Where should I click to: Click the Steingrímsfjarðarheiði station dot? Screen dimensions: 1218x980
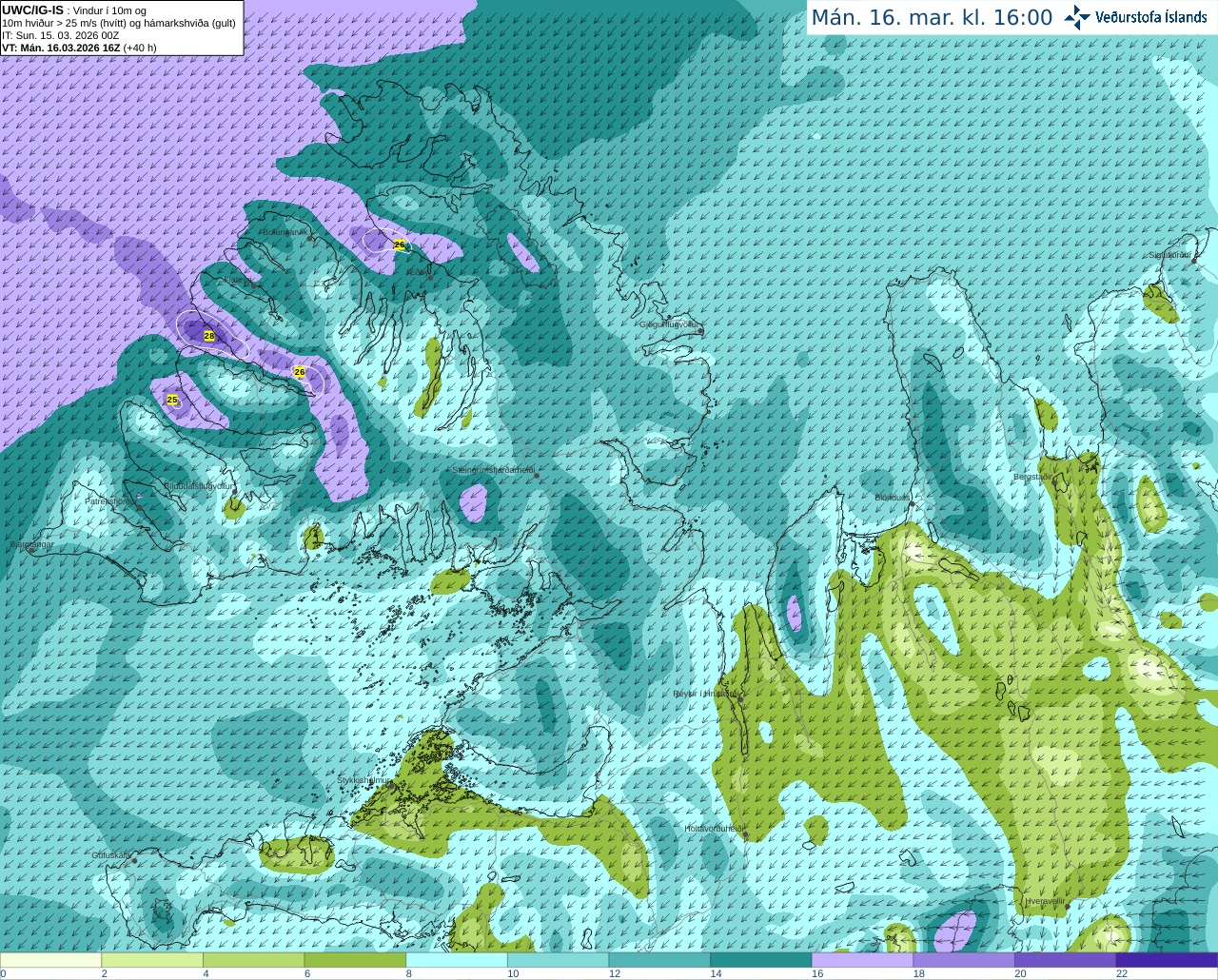tap(537, 475)
